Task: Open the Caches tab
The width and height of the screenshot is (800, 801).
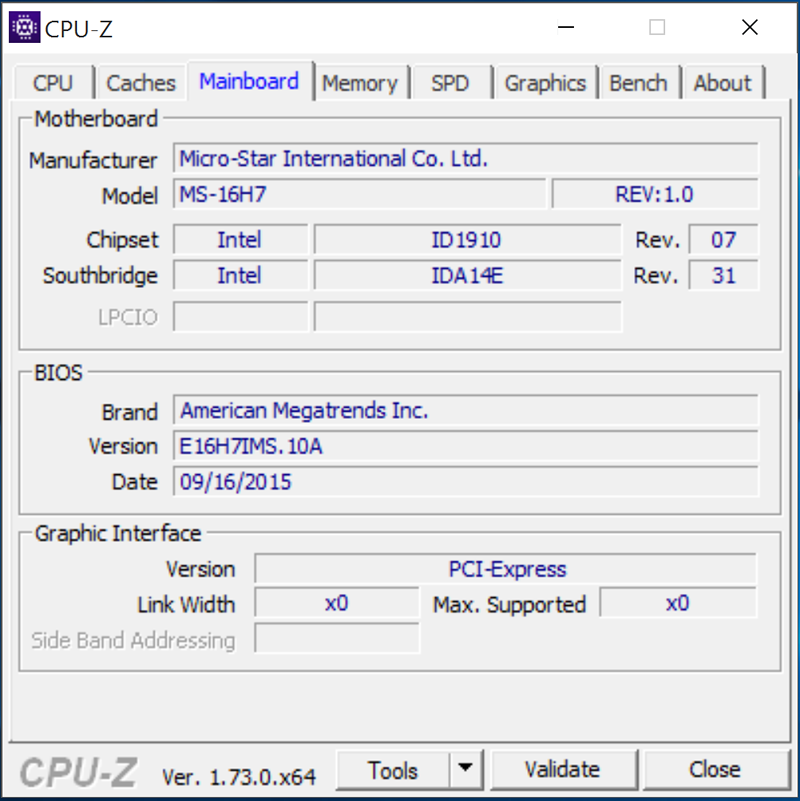Action: pos(140,83)
